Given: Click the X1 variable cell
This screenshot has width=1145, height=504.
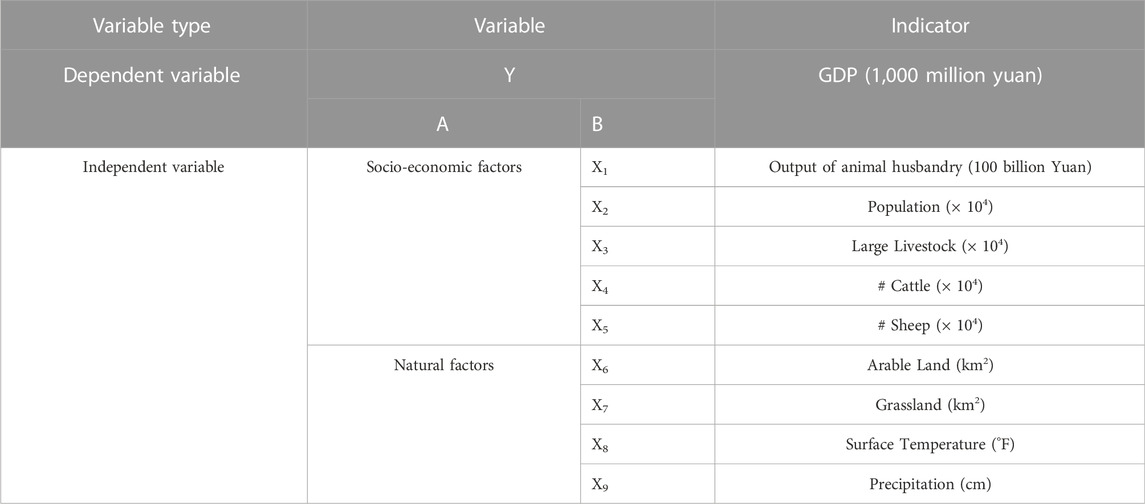Looking at the screenshot, I should 647,167.
